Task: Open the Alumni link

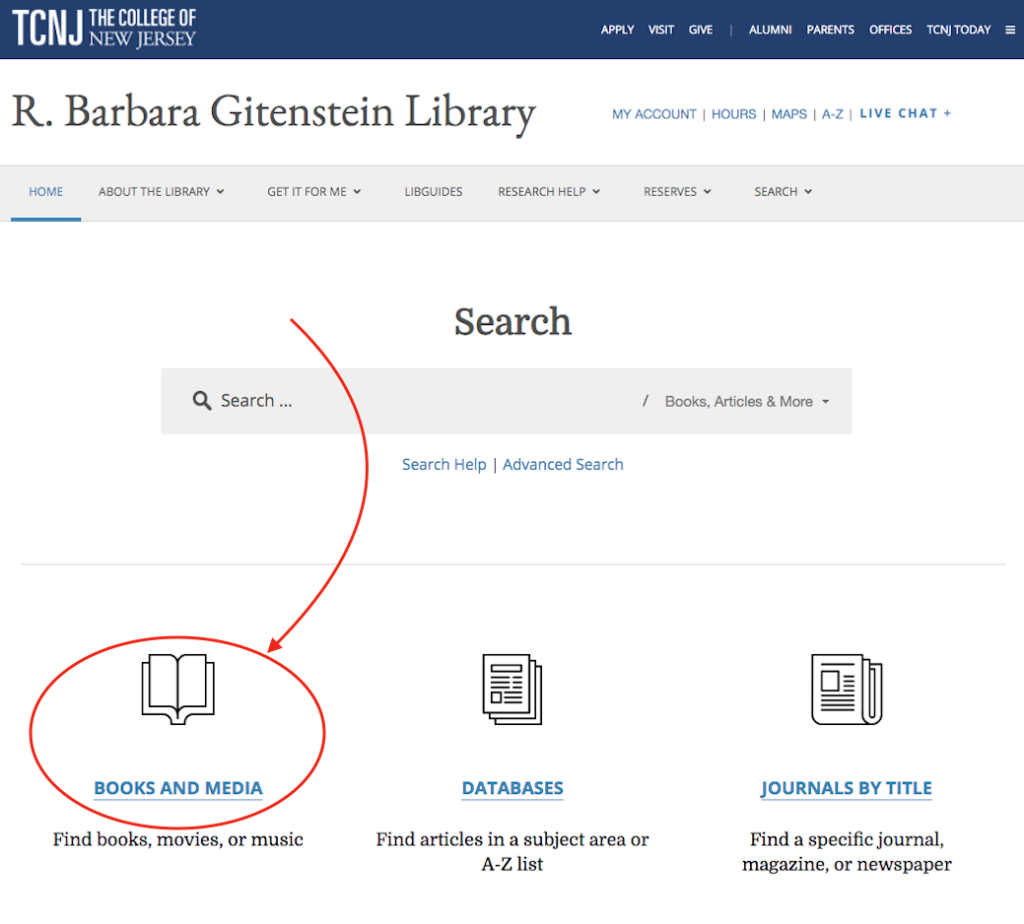Action: (x=770, y=30)
